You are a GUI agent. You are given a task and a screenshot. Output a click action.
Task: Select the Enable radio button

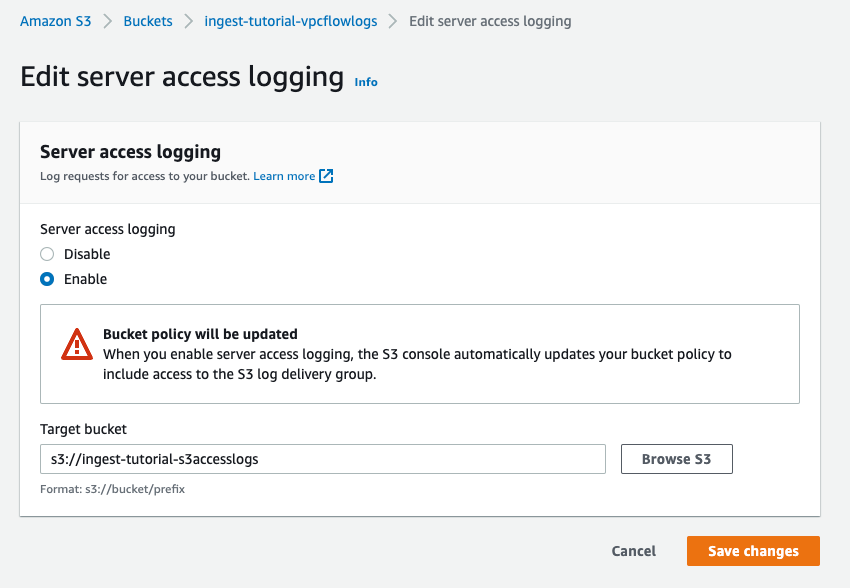[x=46, y=279]
